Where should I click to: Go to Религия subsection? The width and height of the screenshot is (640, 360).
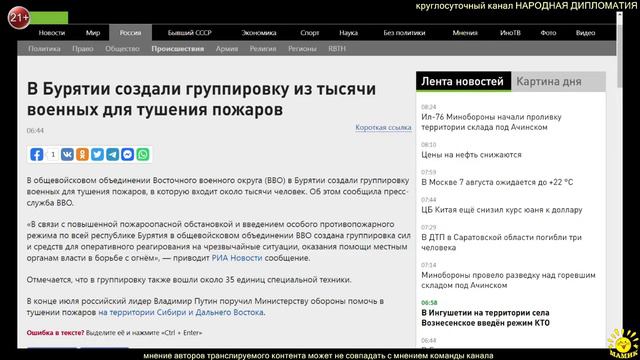263,49
